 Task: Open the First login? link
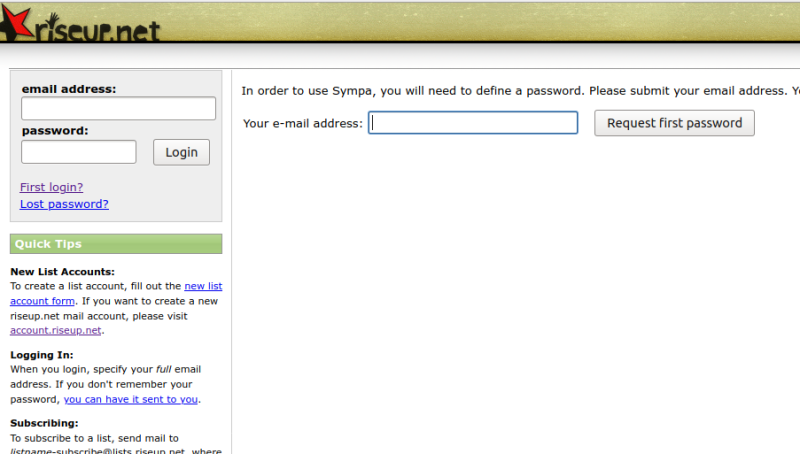51,187
